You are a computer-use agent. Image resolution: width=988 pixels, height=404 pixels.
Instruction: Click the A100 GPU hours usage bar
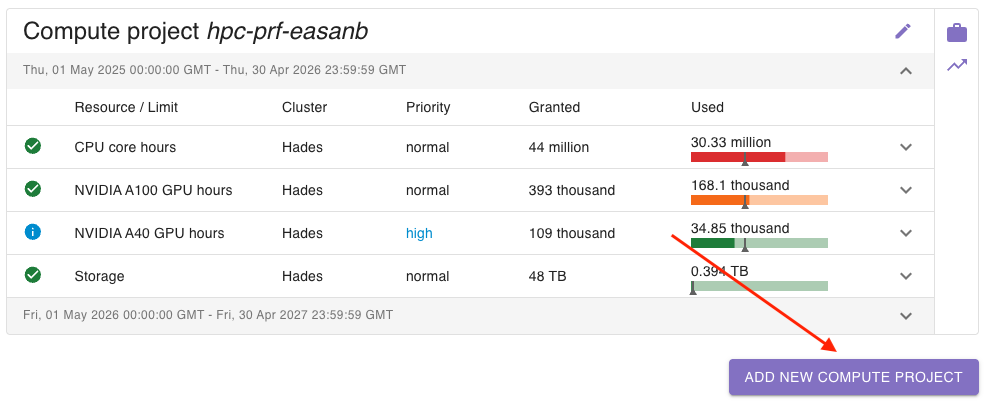[759, 200]
